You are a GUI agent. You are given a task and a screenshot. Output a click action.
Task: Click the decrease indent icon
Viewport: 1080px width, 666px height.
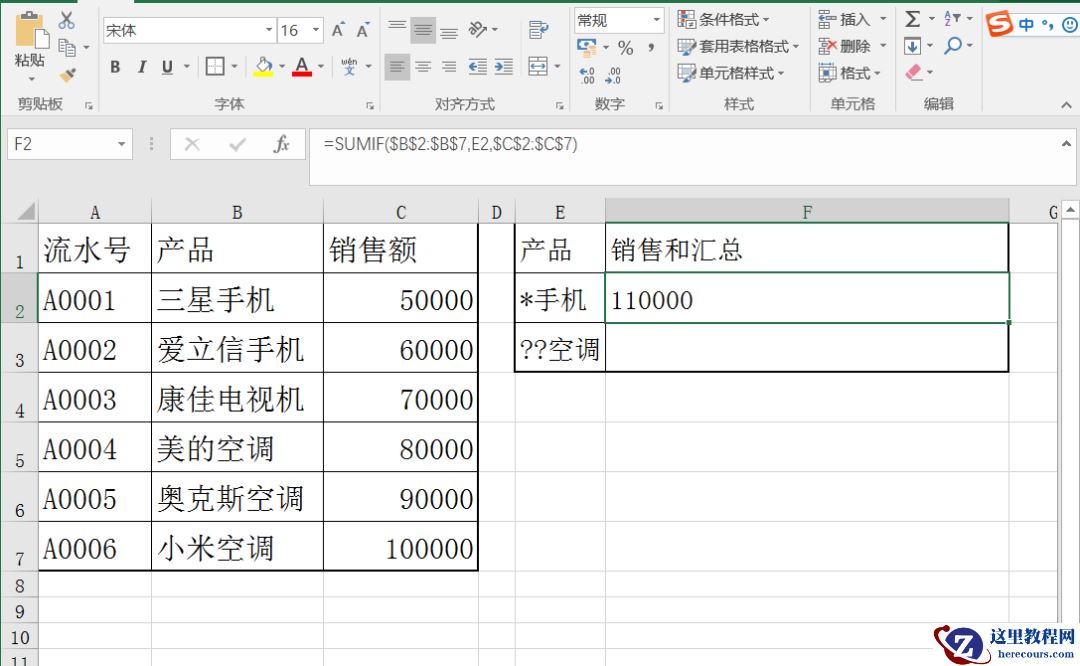pos(477,67)
